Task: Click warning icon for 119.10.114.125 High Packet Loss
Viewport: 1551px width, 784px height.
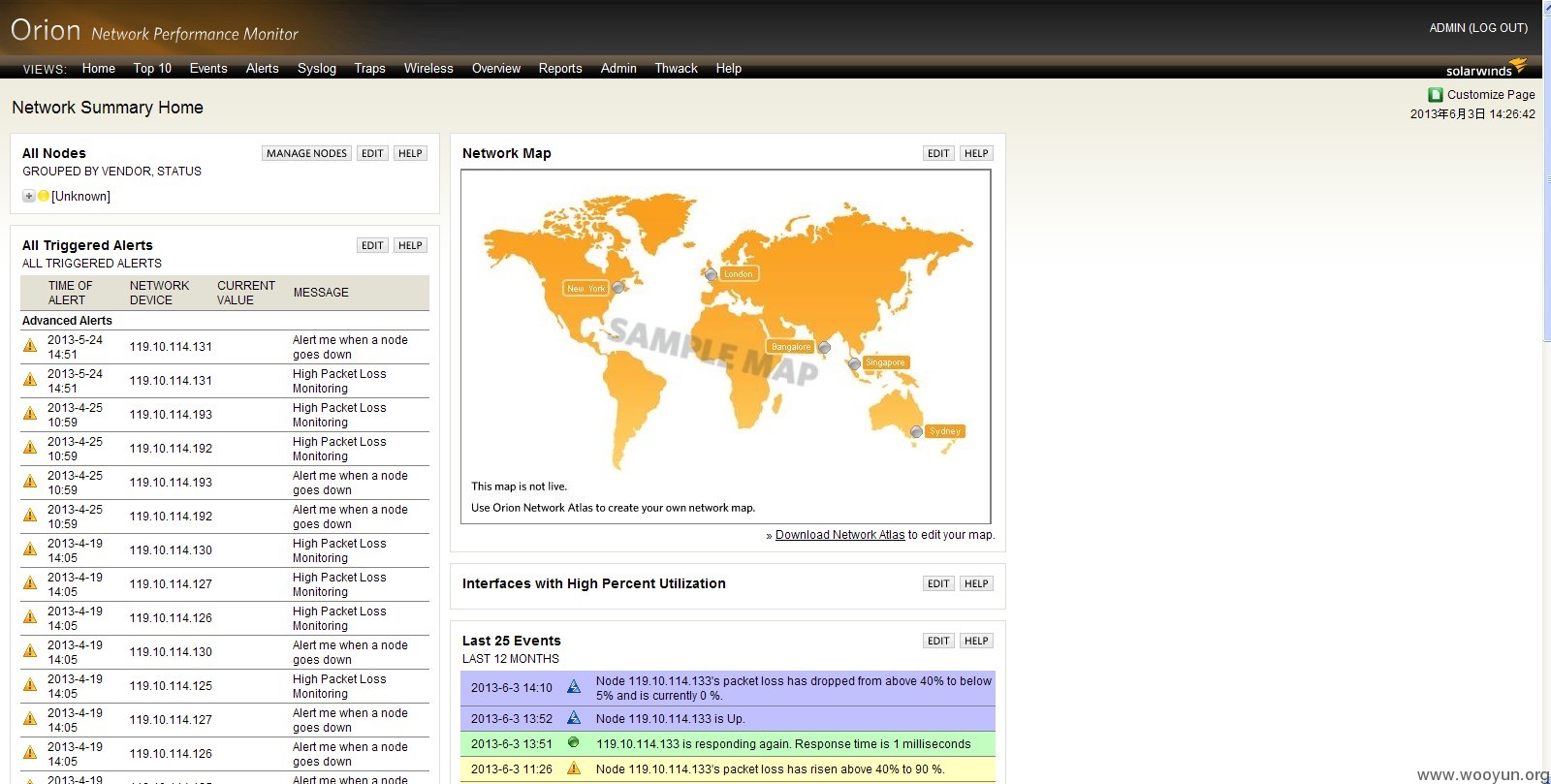Action: tap(30, 685)
